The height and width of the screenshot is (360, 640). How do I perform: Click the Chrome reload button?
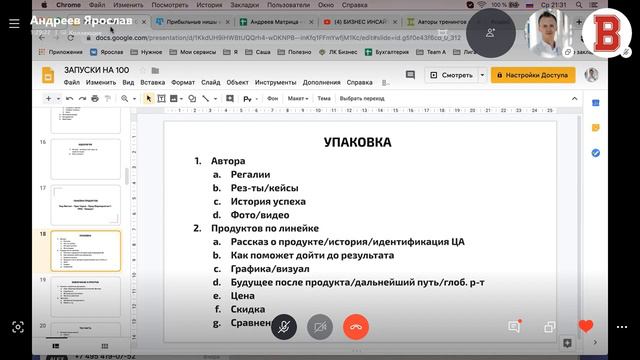(70, 38)
